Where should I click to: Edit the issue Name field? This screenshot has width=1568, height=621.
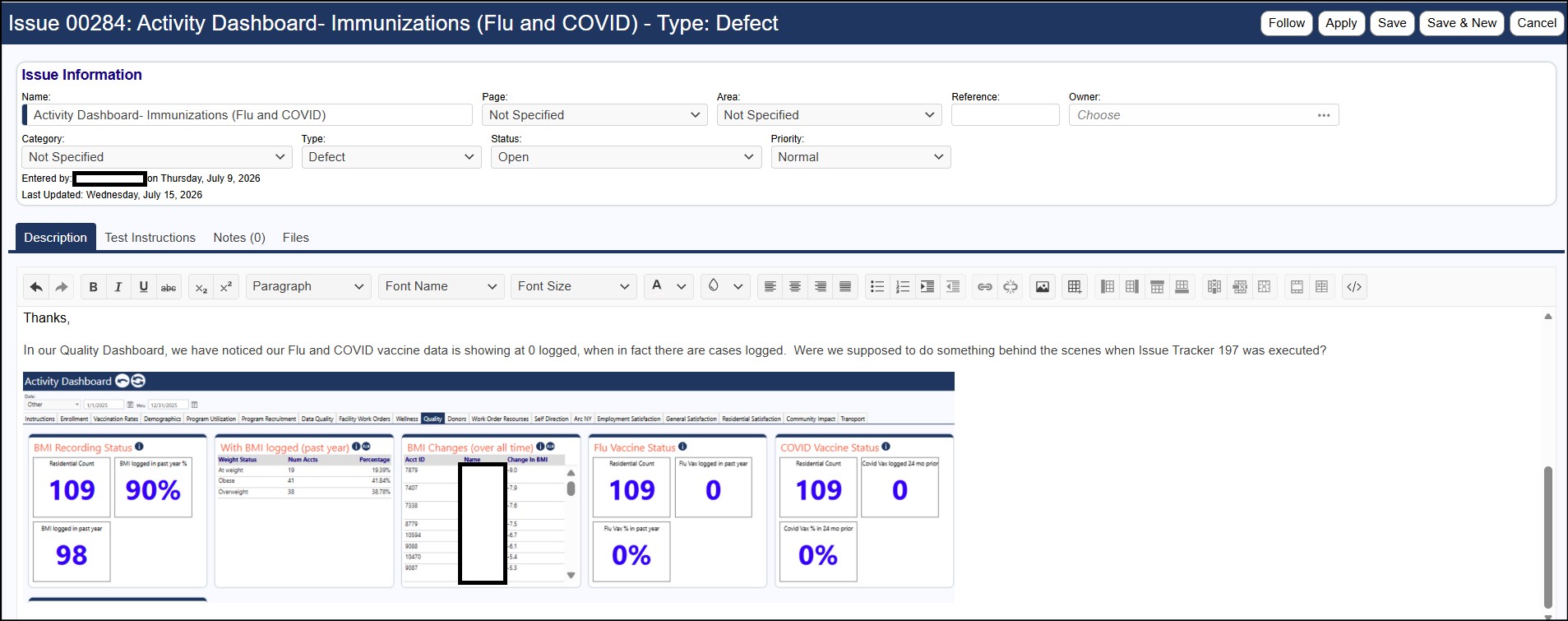[249, 115]
